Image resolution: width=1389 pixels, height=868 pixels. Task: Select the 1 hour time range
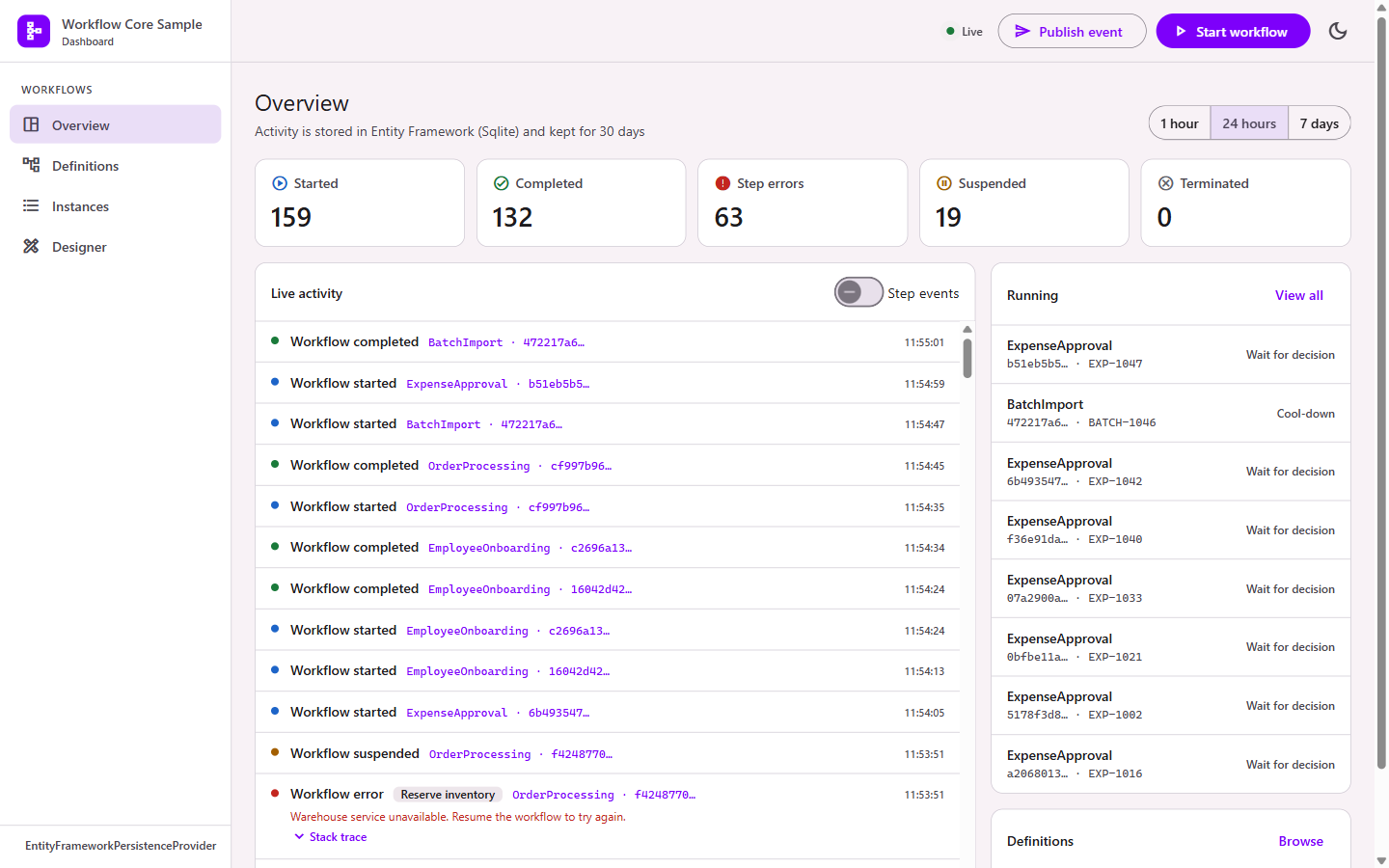tap(1180, 123)
